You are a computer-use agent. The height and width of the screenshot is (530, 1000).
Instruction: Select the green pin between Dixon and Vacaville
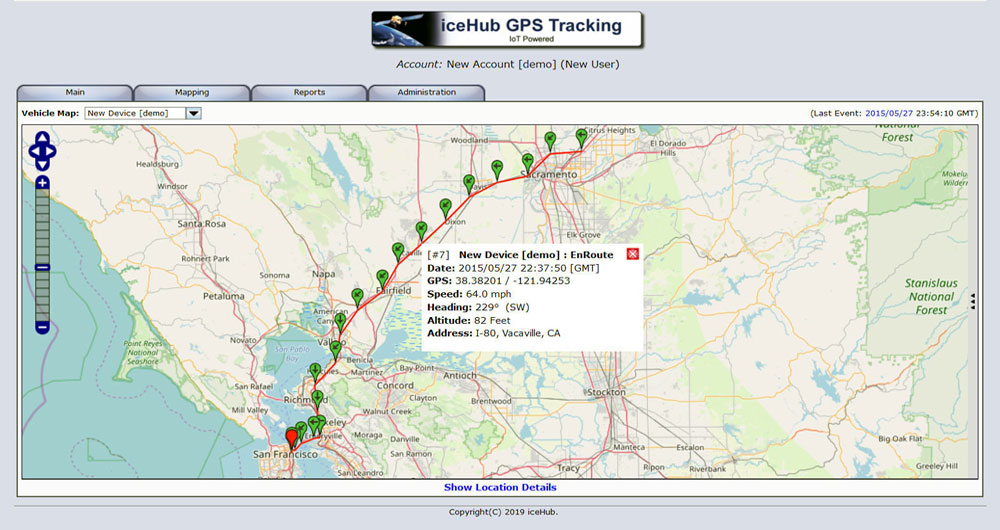421,231
